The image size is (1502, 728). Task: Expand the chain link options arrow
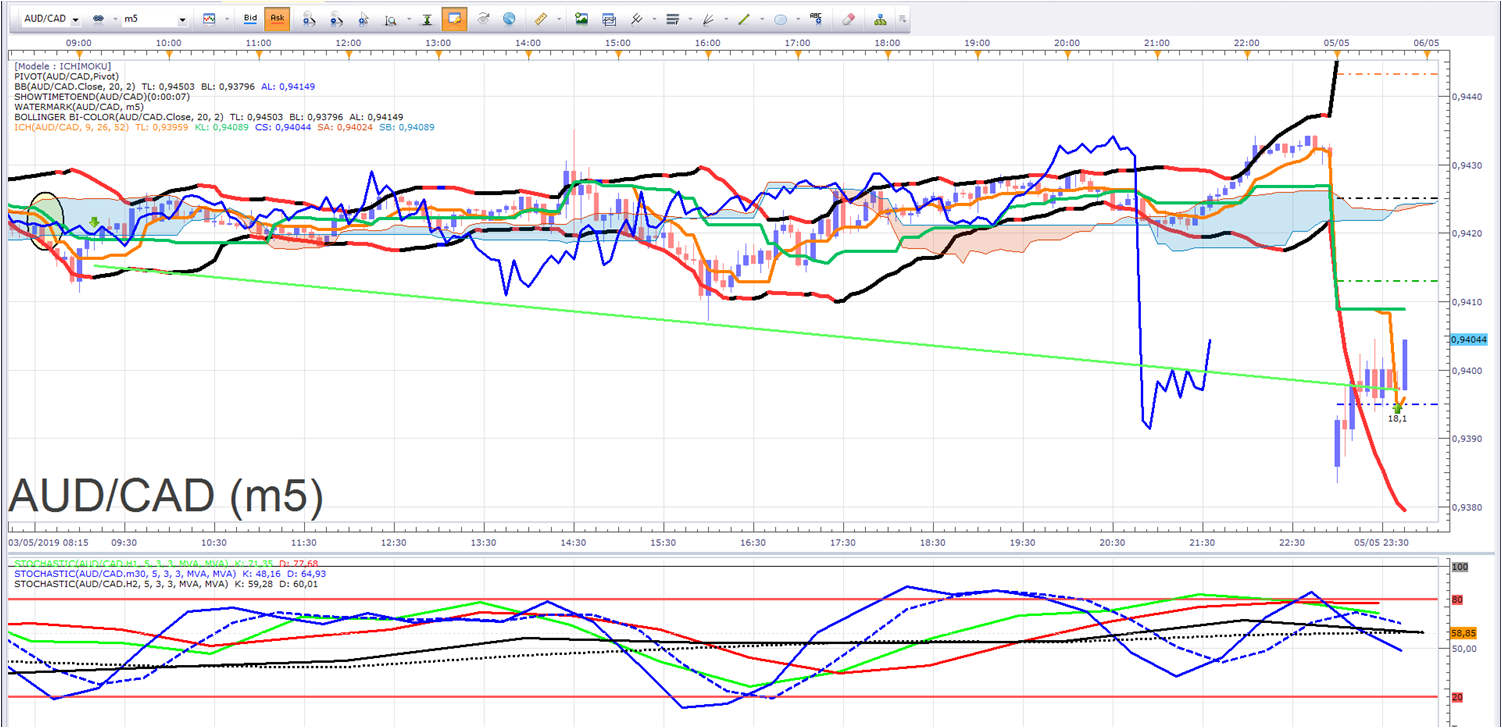pos(115,19)
